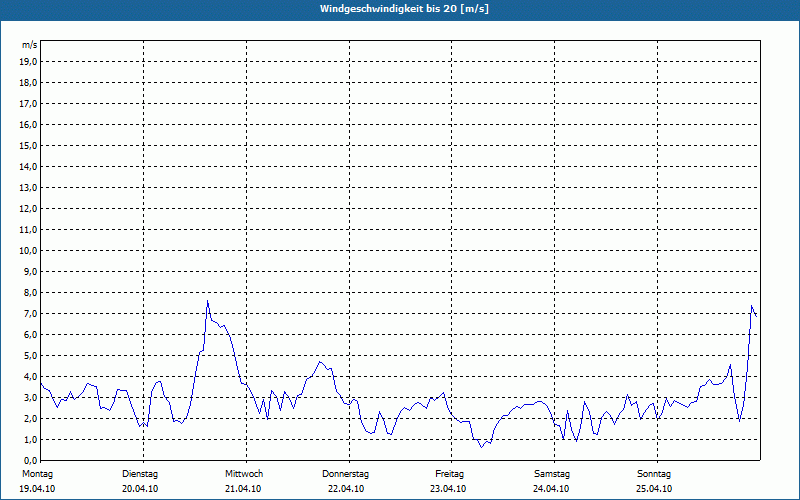
Task: Click the '9,0' y-axis label
Action: (31, 271)
